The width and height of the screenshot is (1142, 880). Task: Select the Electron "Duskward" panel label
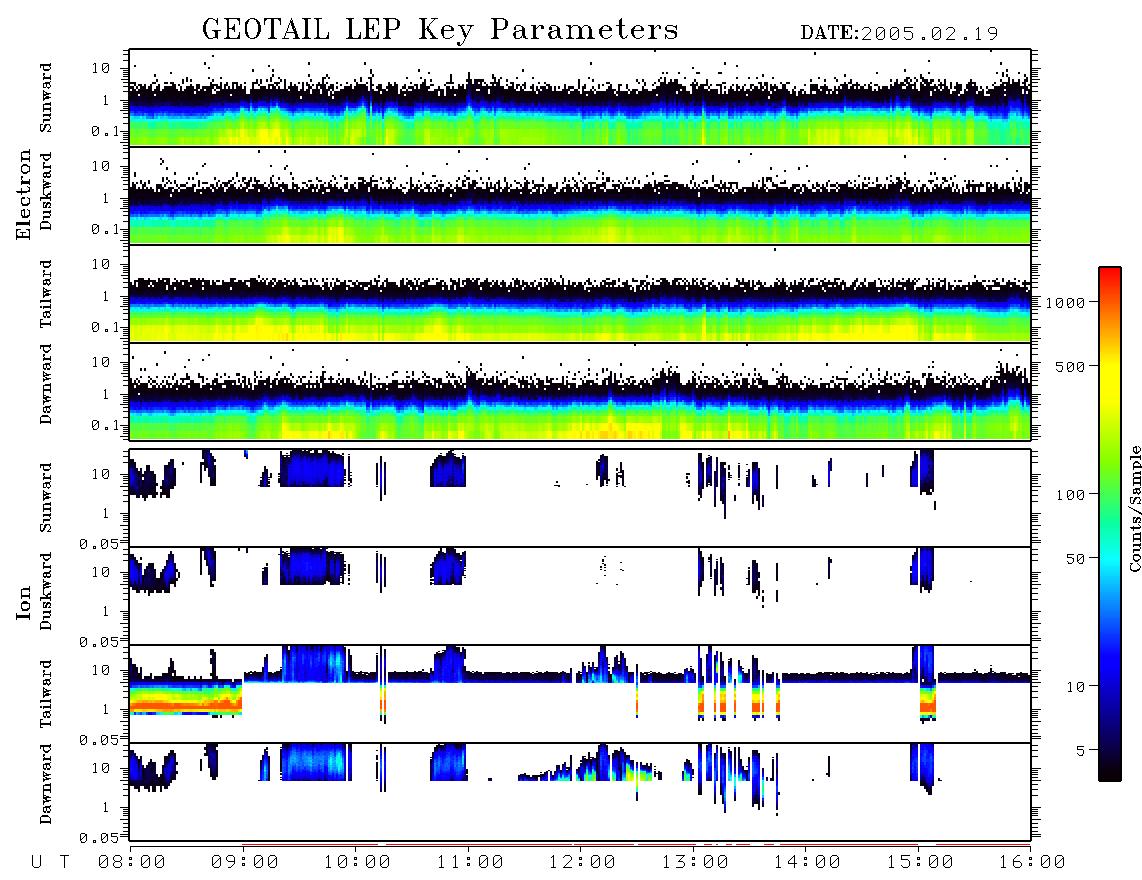point(46,191)
